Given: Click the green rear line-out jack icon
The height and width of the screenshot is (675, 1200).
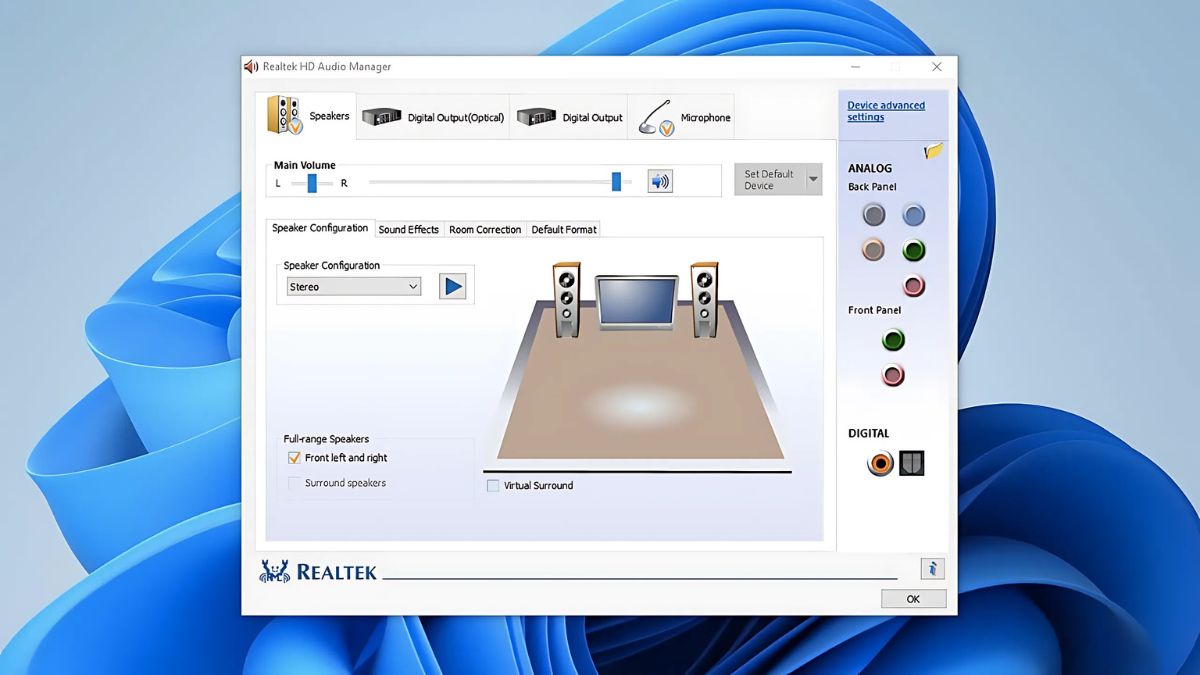Looking at the screenshot, I should point(913,250).
